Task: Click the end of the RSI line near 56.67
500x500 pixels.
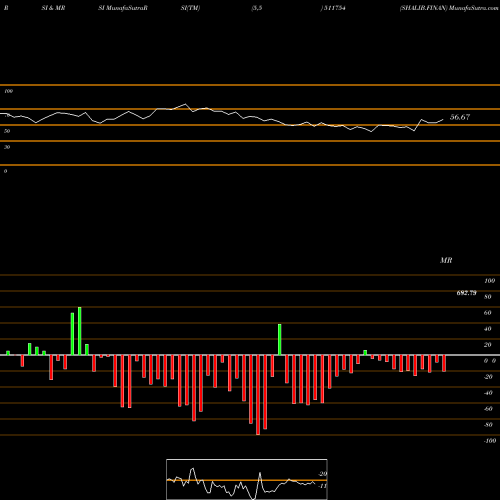Action: [x=443, y=119]
